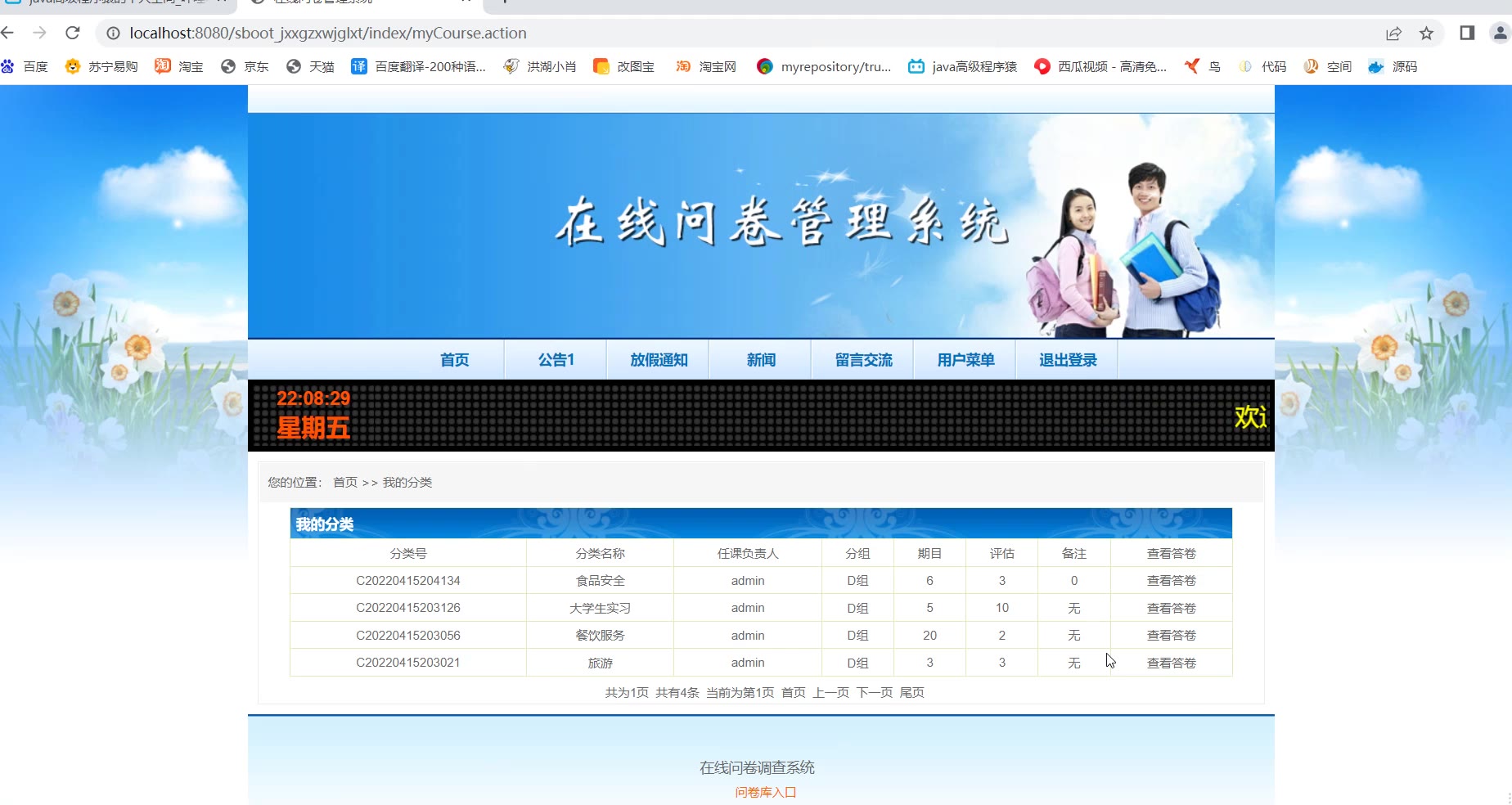Click the 餐饮服务 category name cell

[601, 636]
